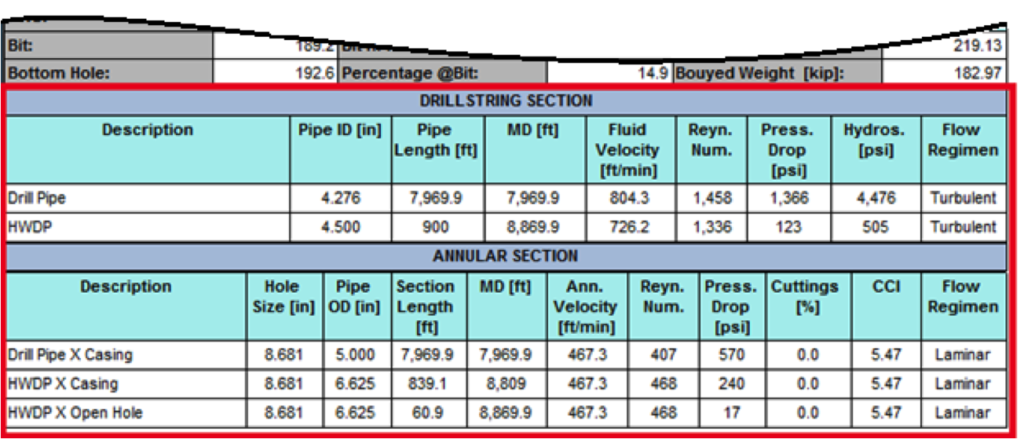Select hydrostatic pressure value 4,476
Screen dimensions: 1024x439
coord(875,198)
